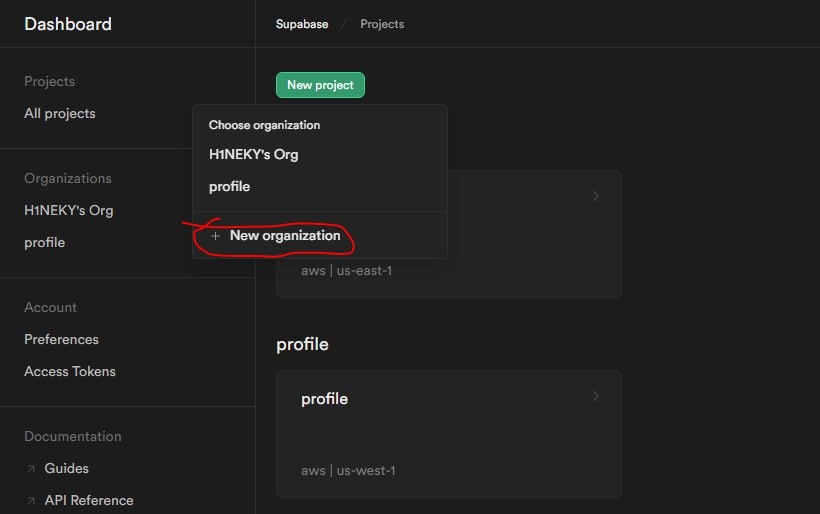820x514 pixels.
Task: Click the external-link arrow icon next to API Reference
Action: pos(30,500)
